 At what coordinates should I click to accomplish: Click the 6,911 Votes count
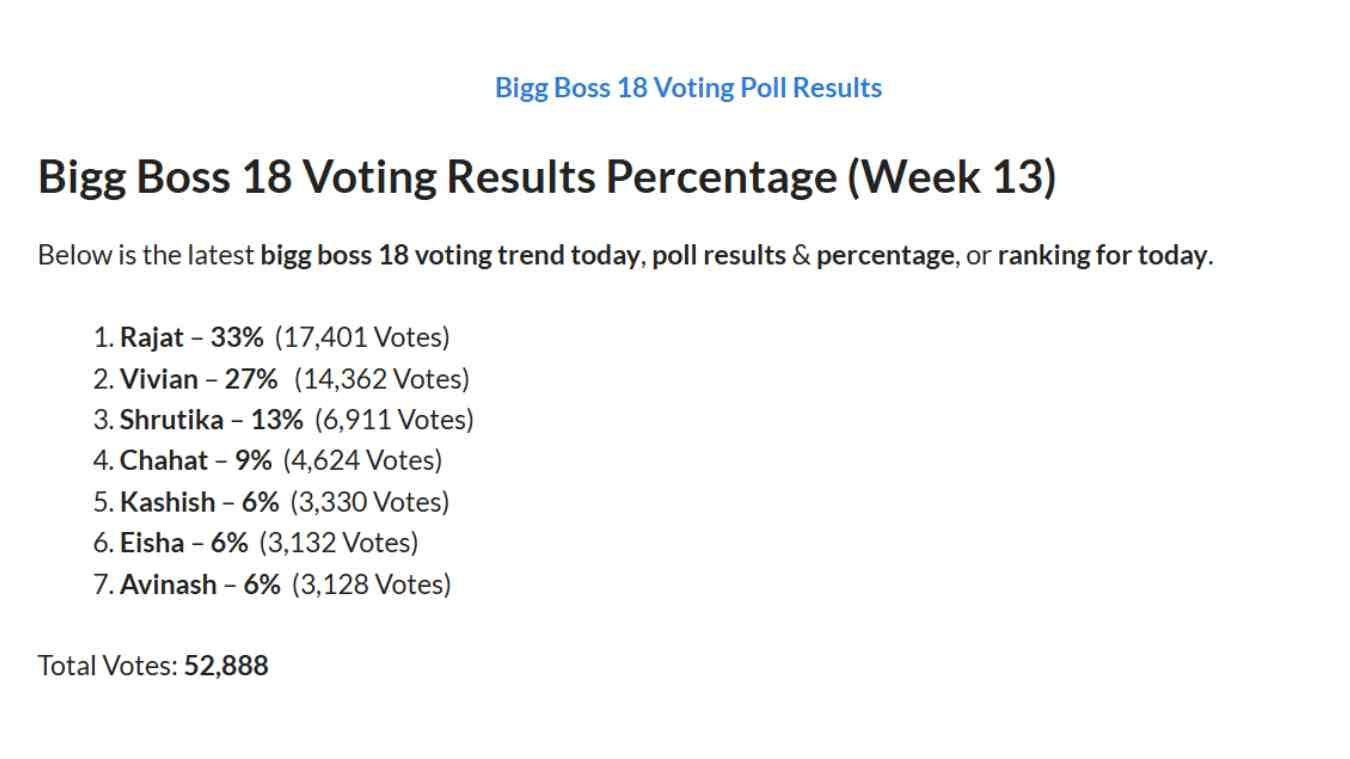click(x=394, y=420)
